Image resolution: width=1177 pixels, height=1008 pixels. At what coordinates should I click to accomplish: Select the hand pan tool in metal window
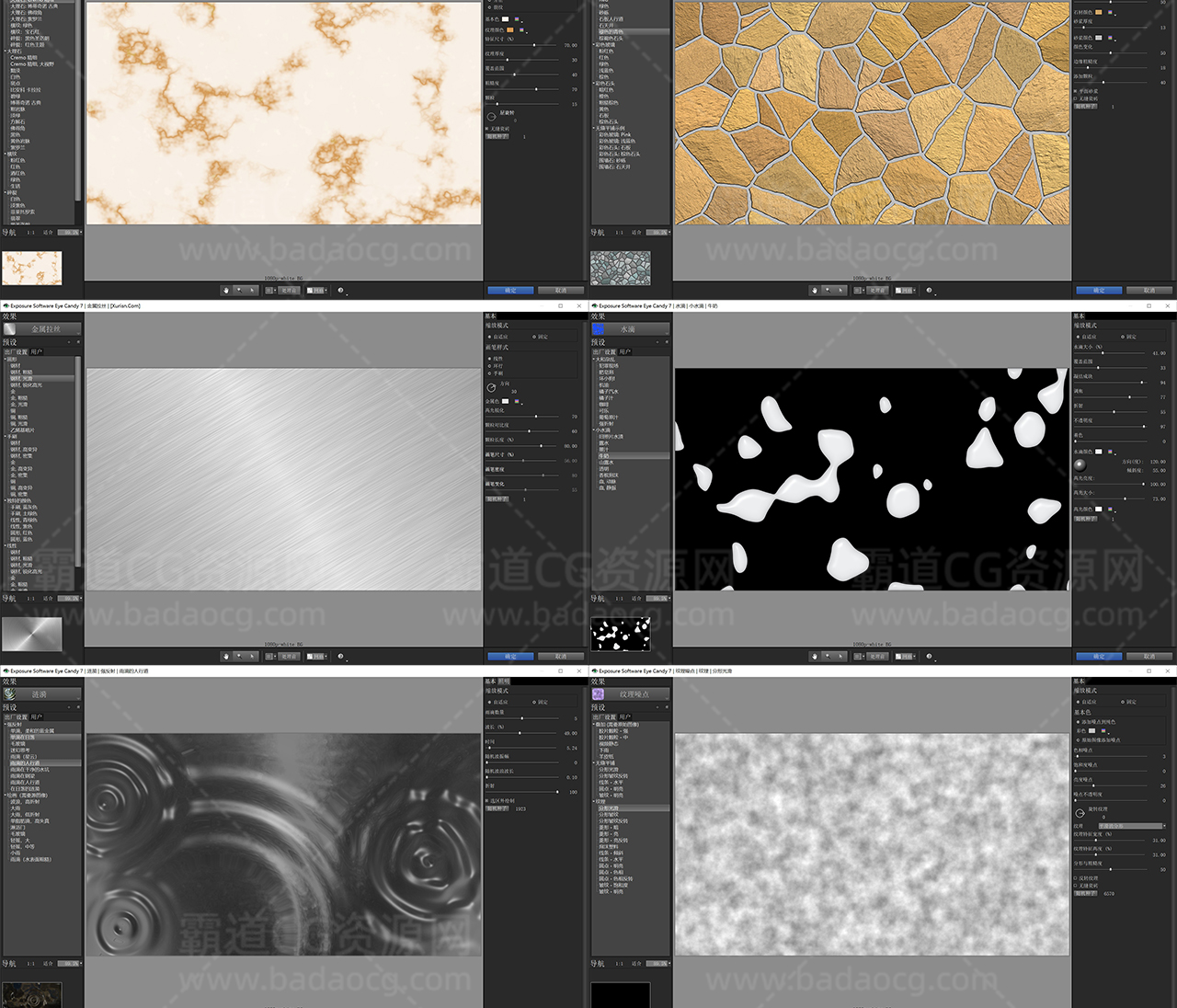(x=226, y=656)
